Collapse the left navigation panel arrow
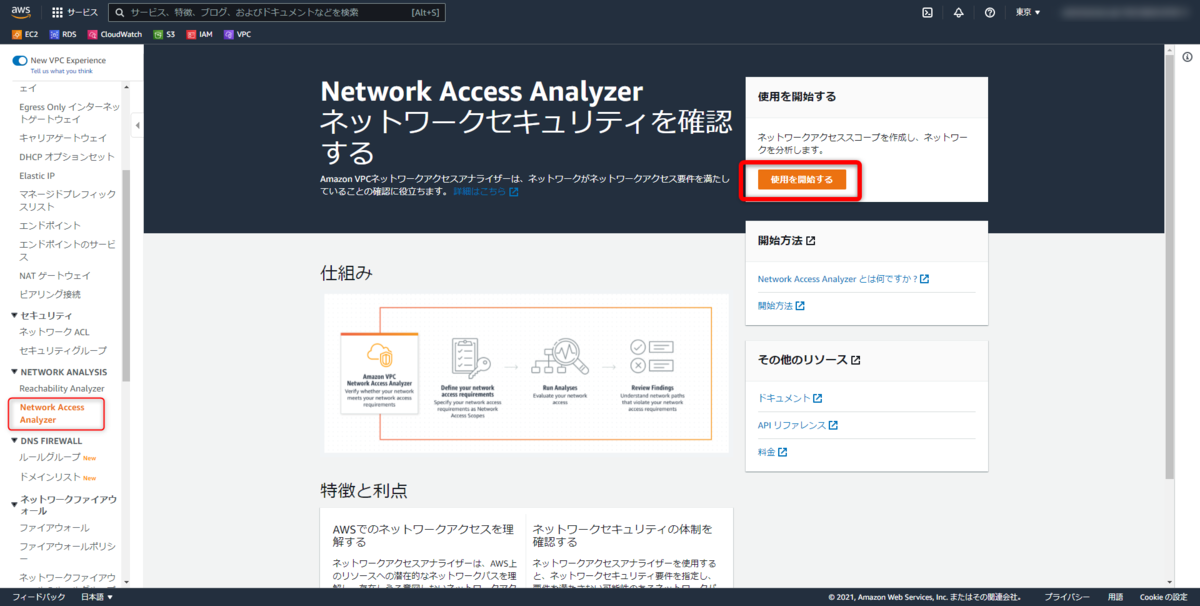 point(137,125)
